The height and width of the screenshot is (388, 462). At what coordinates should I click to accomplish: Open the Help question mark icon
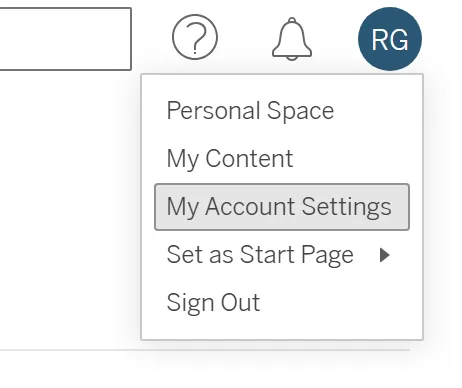(x=195, y=37)
